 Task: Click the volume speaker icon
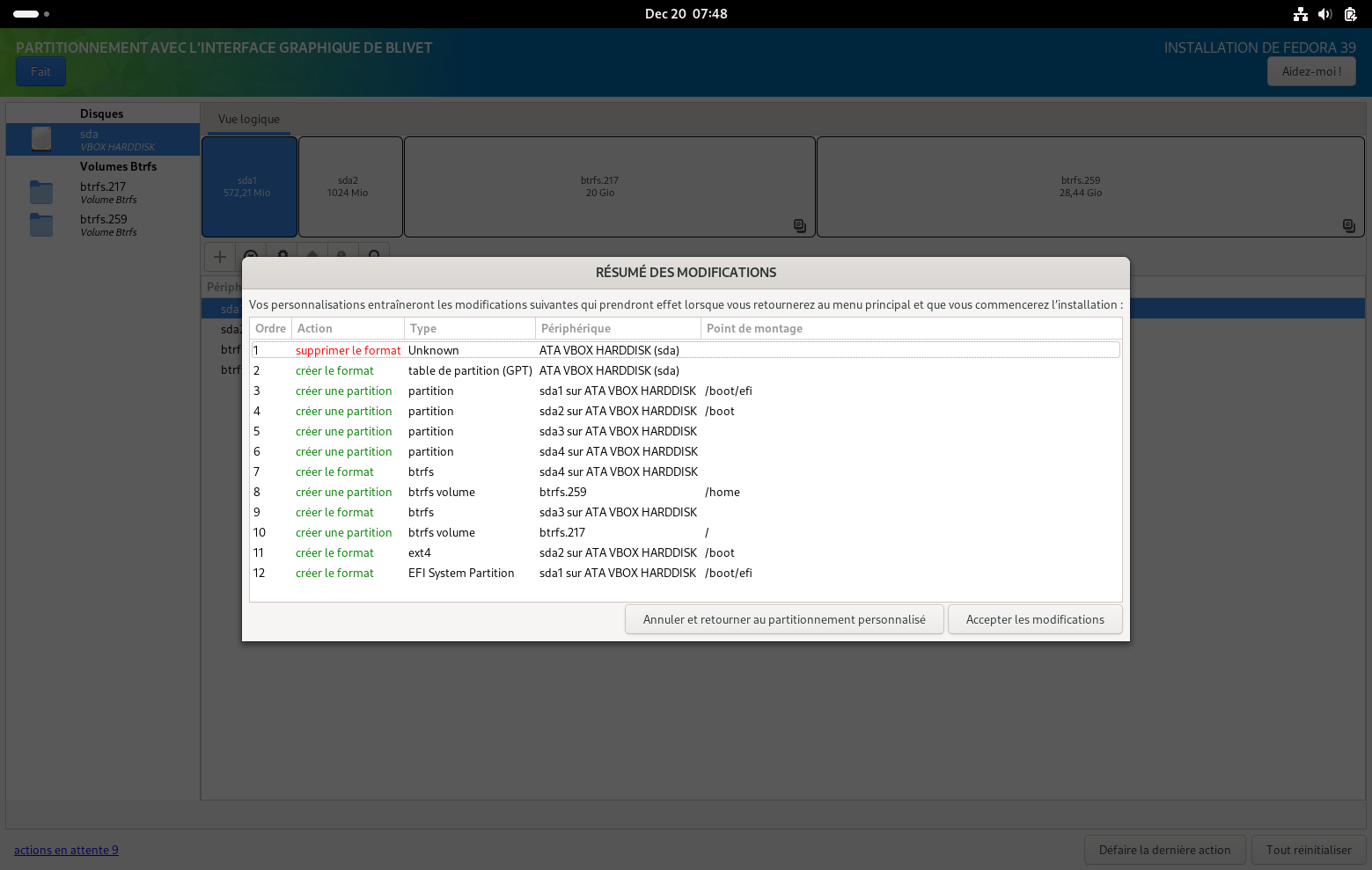coord(1324,14)
